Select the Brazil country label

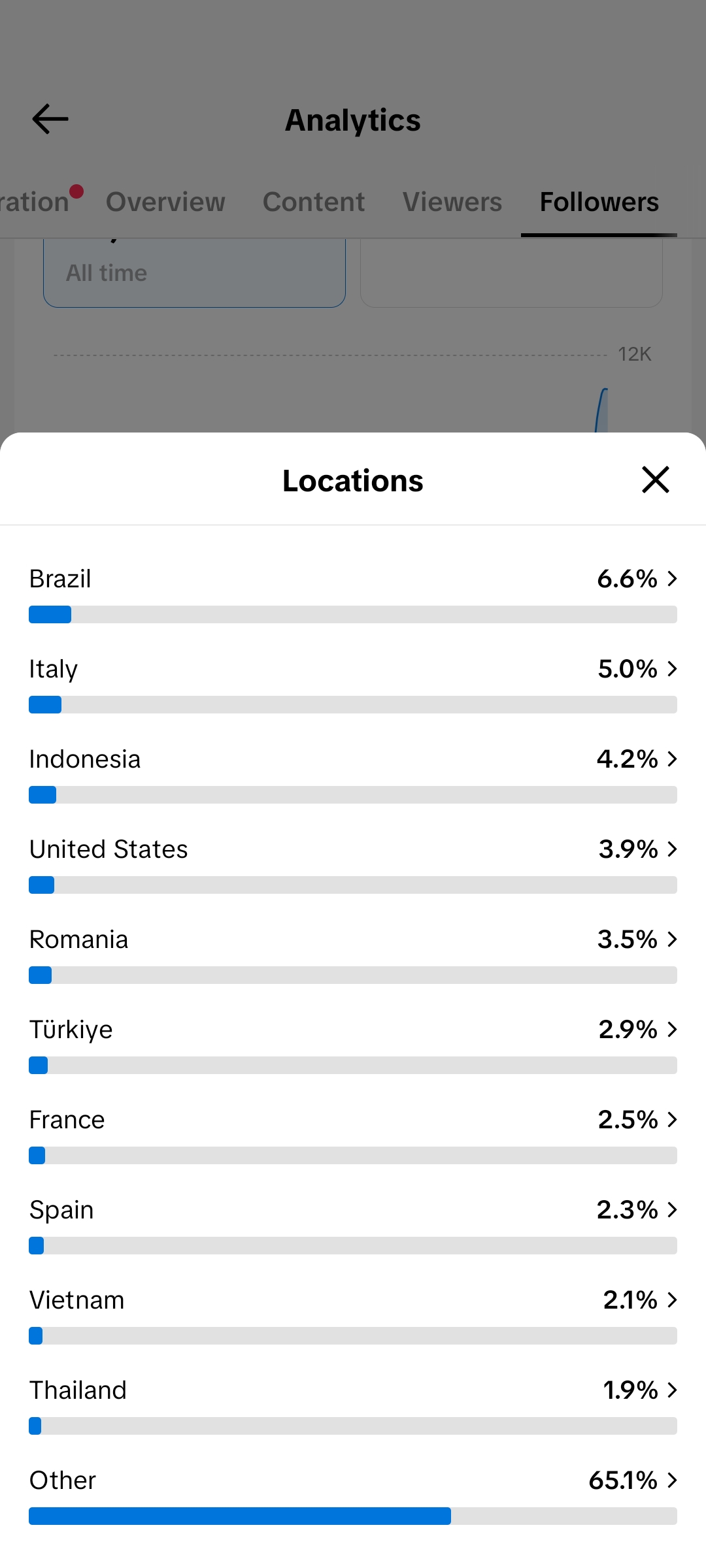coord(60,578)
